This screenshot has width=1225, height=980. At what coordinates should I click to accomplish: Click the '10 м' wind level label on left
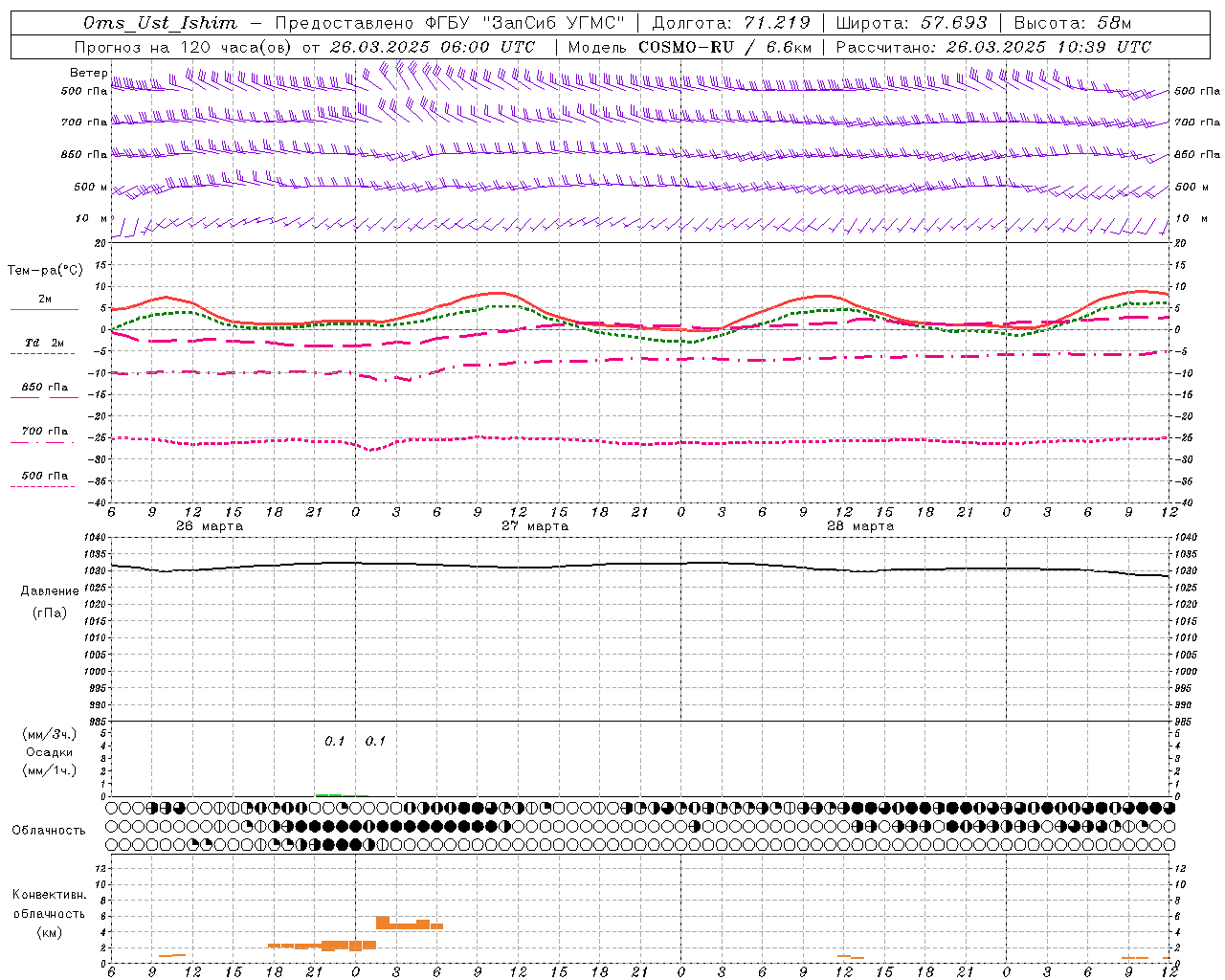tap(92, 218)
